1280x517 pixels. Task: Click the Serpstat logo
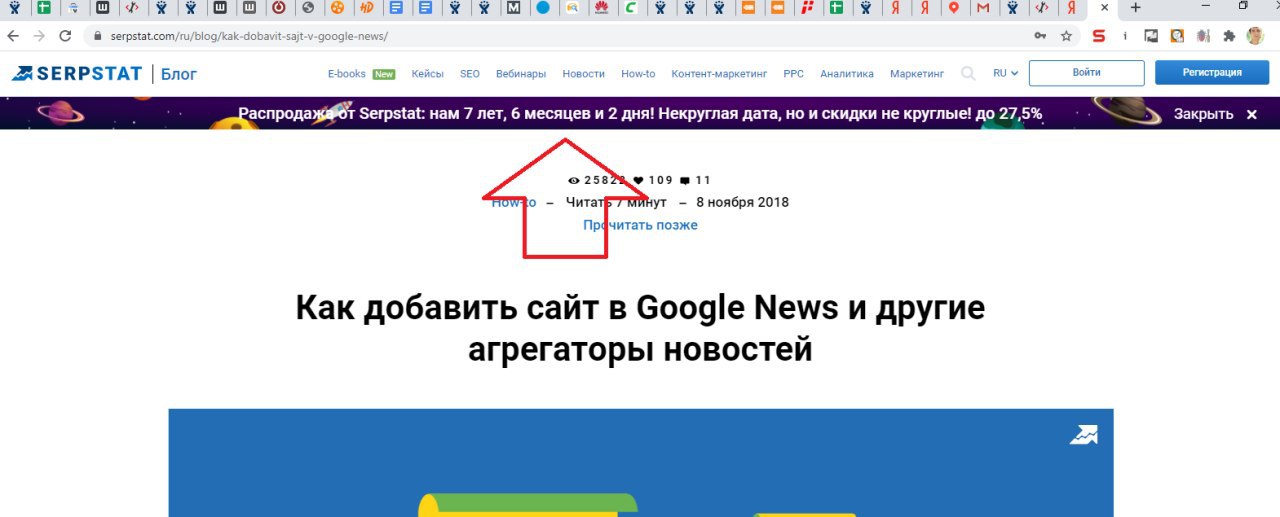tap(78, 73)
